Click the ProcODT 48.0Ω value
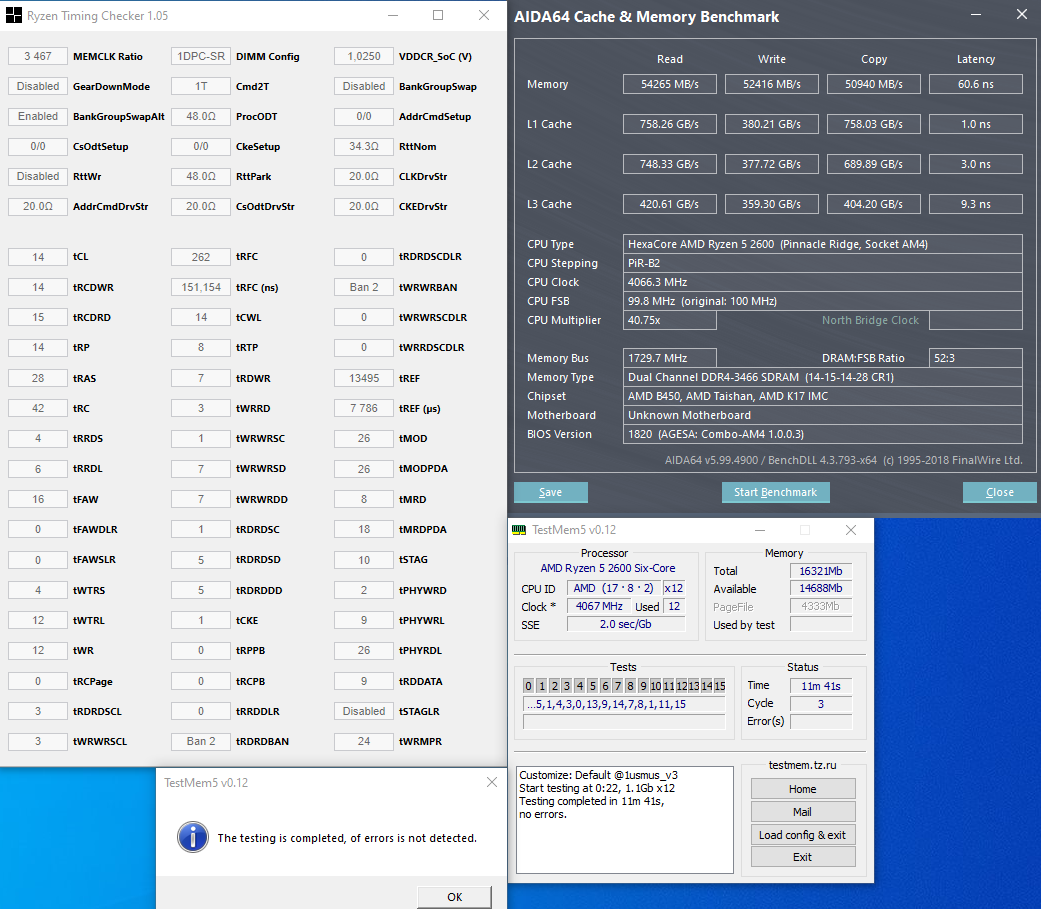The height and width of the screenshot is (909, 1041). tap(200, 116)
